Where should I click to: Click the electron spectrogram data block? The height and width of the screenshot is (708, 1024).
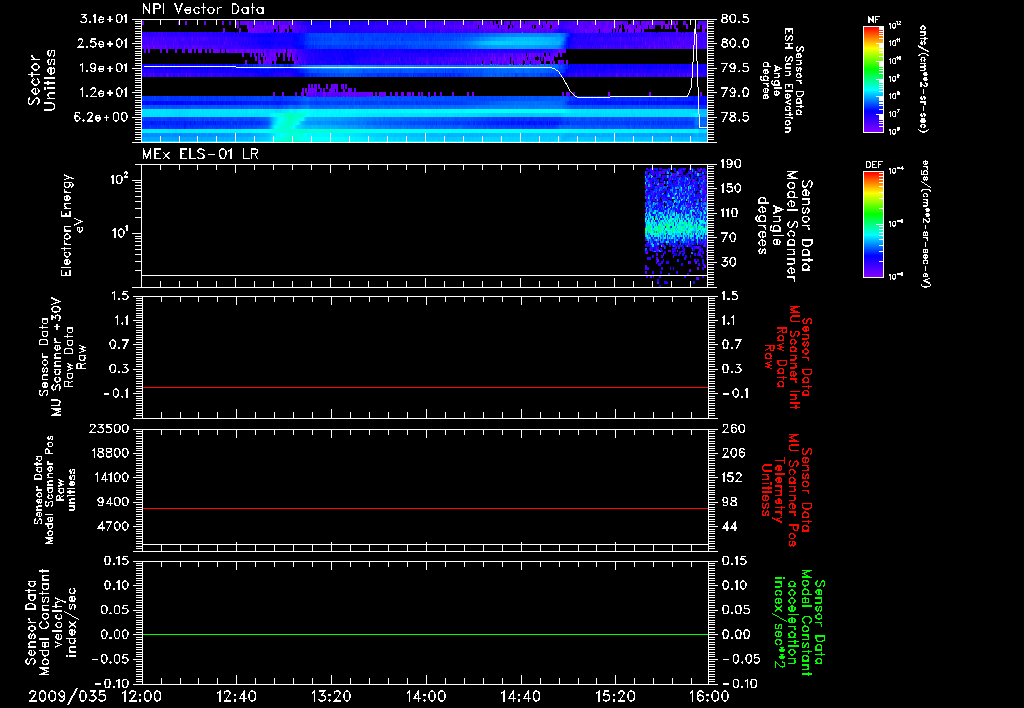(676, 227)
